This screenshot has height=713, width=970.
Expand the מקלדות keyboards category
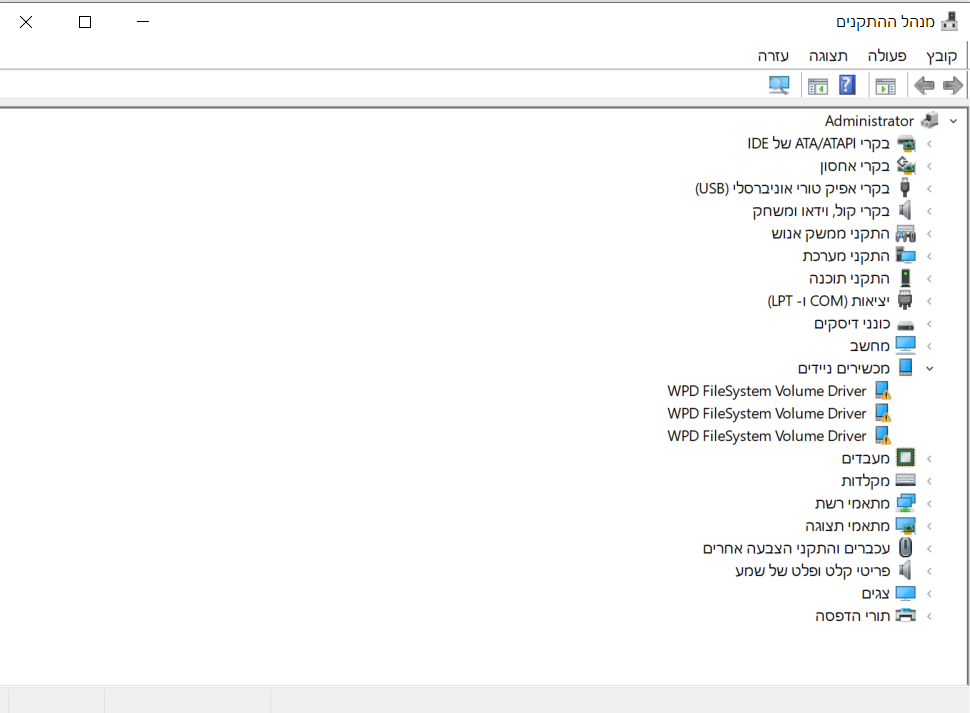[x=930, y=480]
